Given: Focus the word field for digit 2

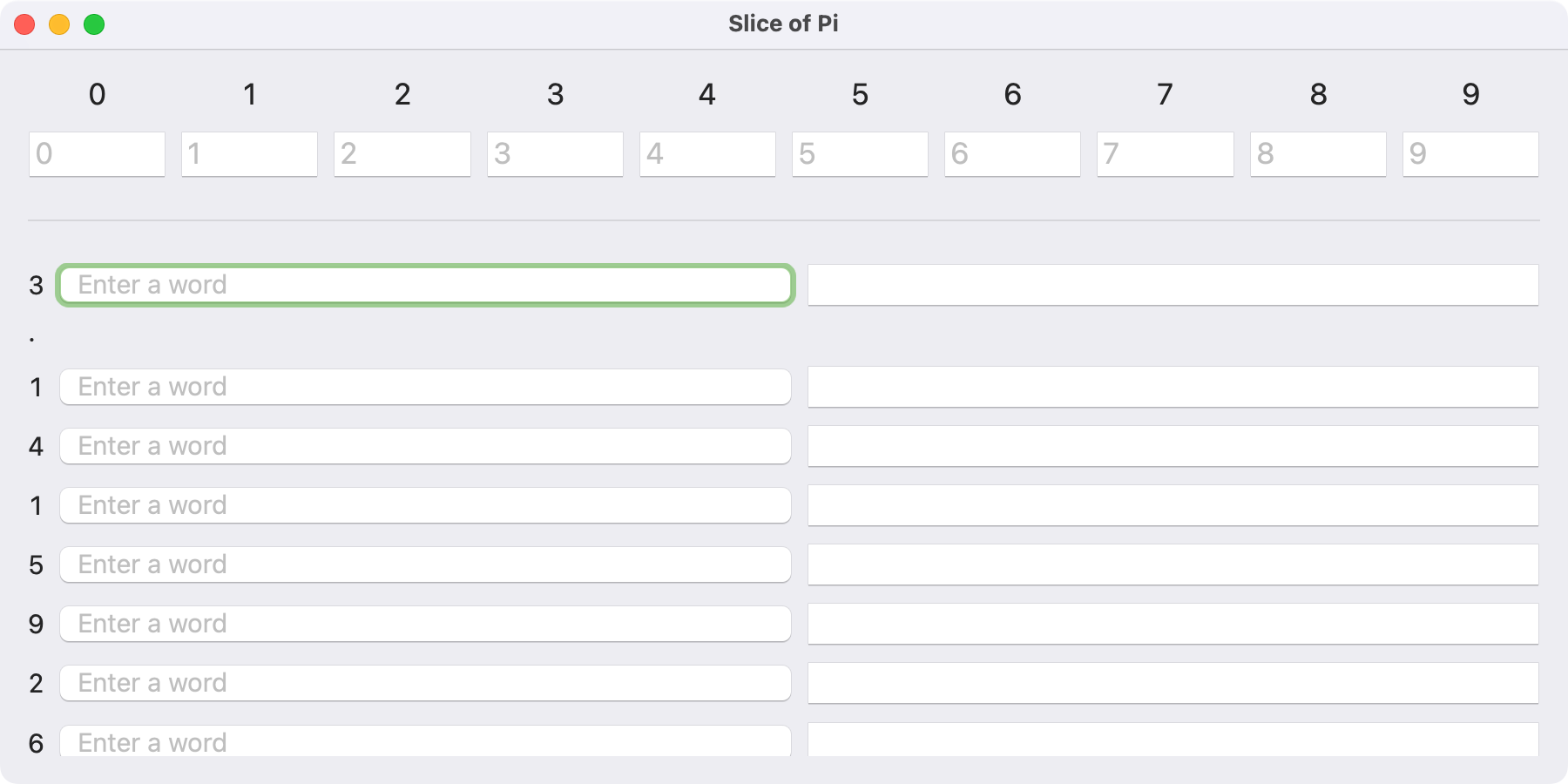Looking at the screenshot, I should click(425, 683).
